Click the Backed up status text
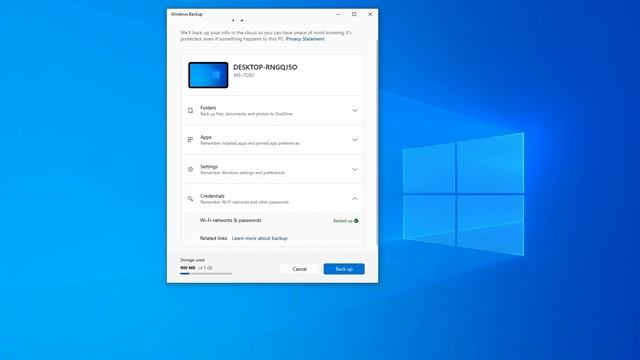This screenshot has width=640, height=360. click(x=342, y=221)
